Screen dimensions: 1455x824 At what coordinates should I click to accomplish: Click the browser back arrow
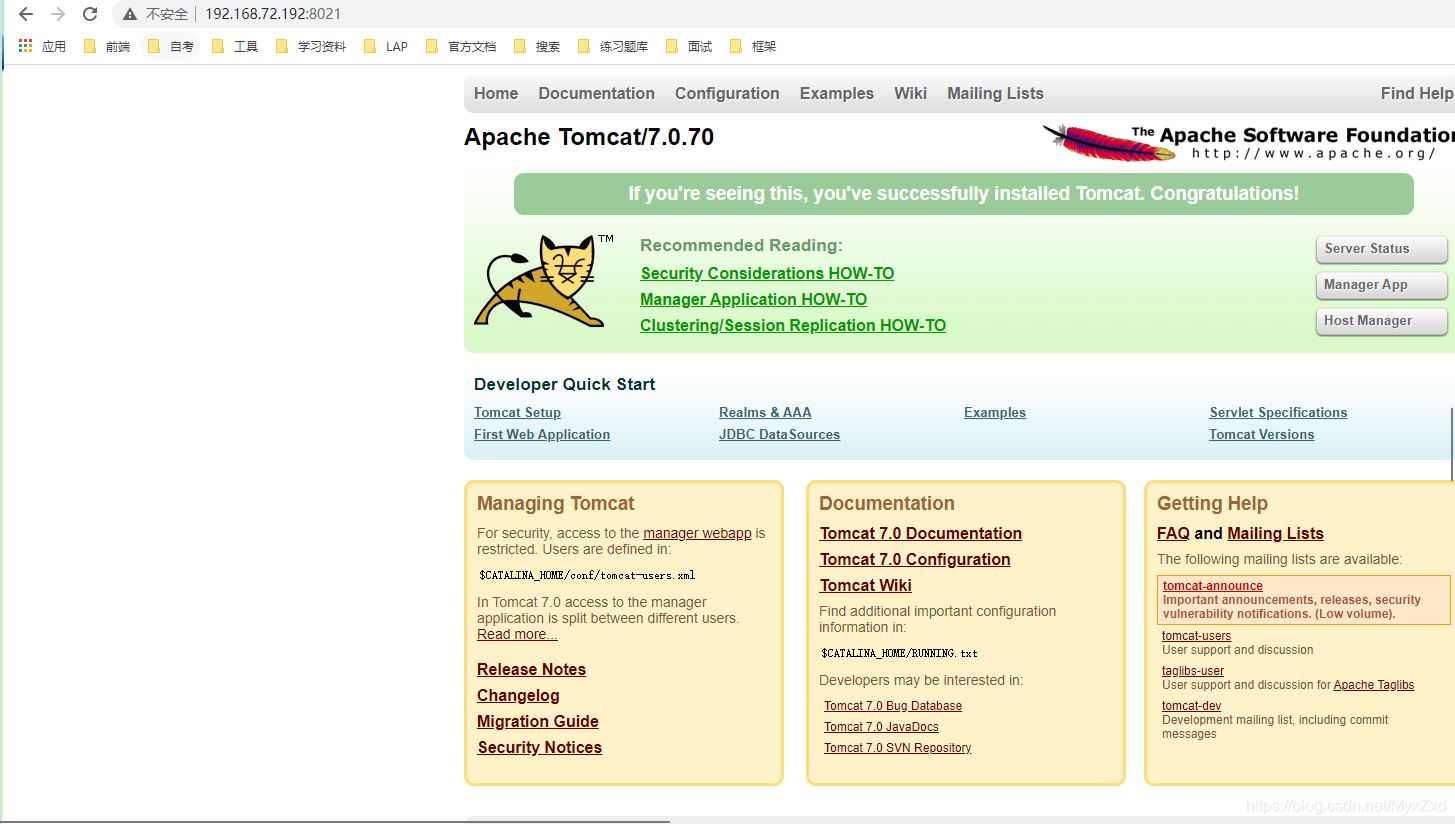[x=26, y=14]
